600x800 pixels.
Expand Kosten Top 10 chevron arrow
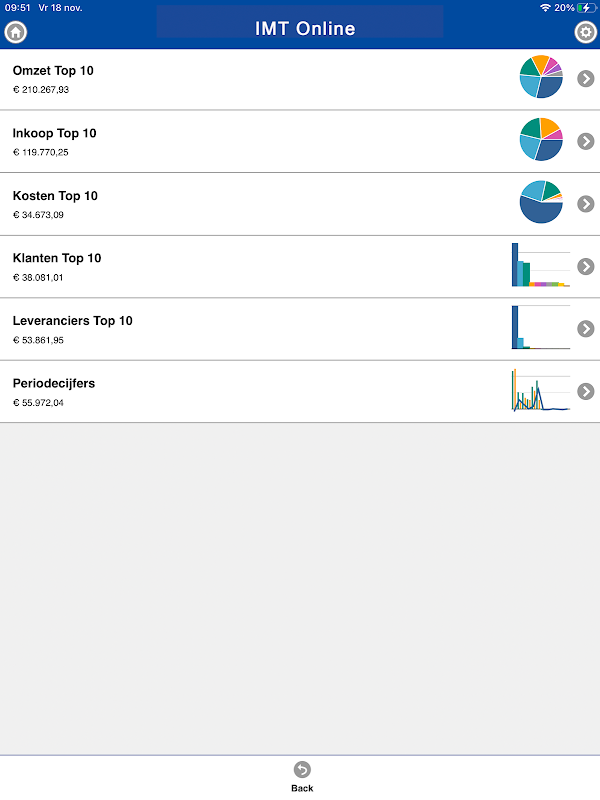(x=586, y=204)
